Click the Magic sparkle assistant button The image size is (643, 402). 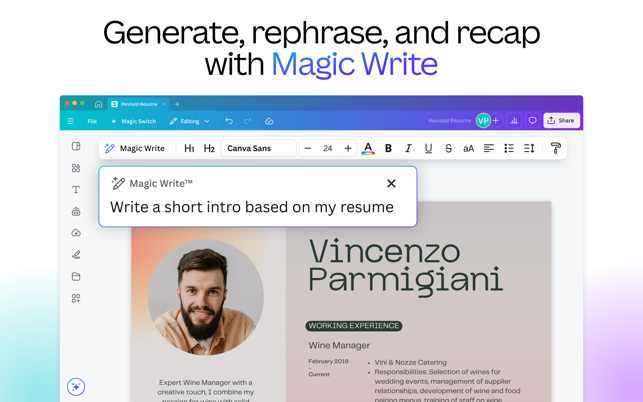click(x=76, y=386)
